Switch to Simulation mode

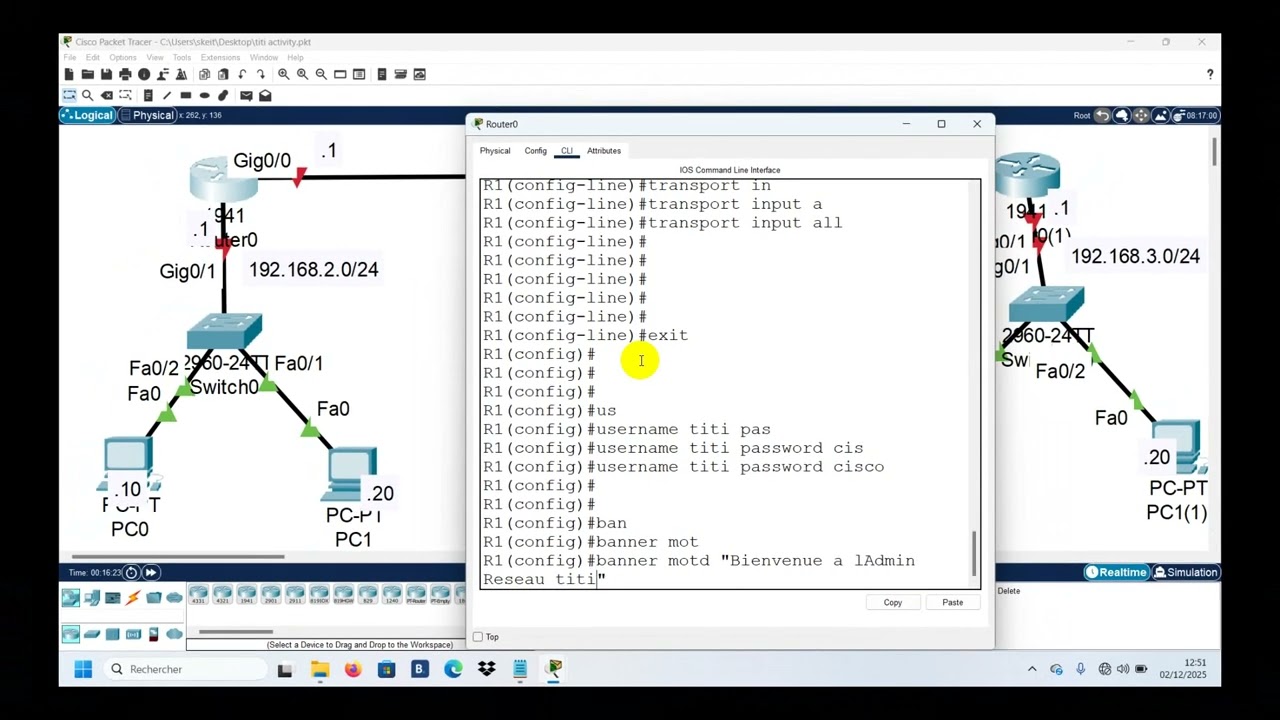1185,572
